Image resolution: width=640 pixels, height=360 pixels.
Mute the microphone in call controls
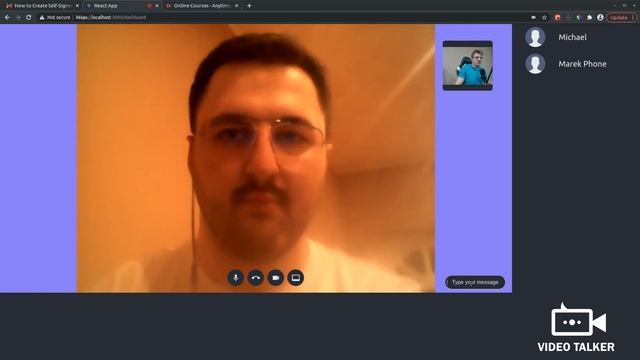[x=236, y=278]
